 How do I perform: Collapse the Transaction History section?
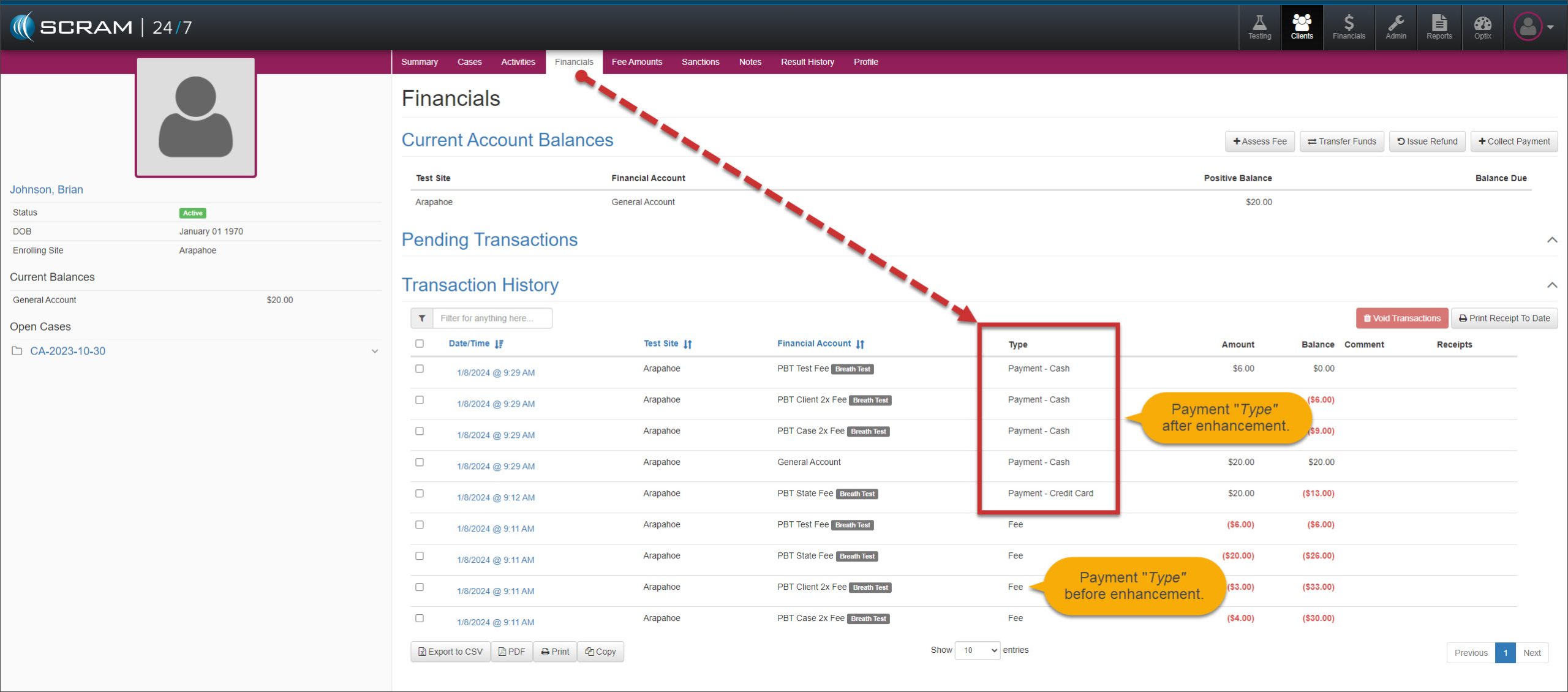[1551, 285]
